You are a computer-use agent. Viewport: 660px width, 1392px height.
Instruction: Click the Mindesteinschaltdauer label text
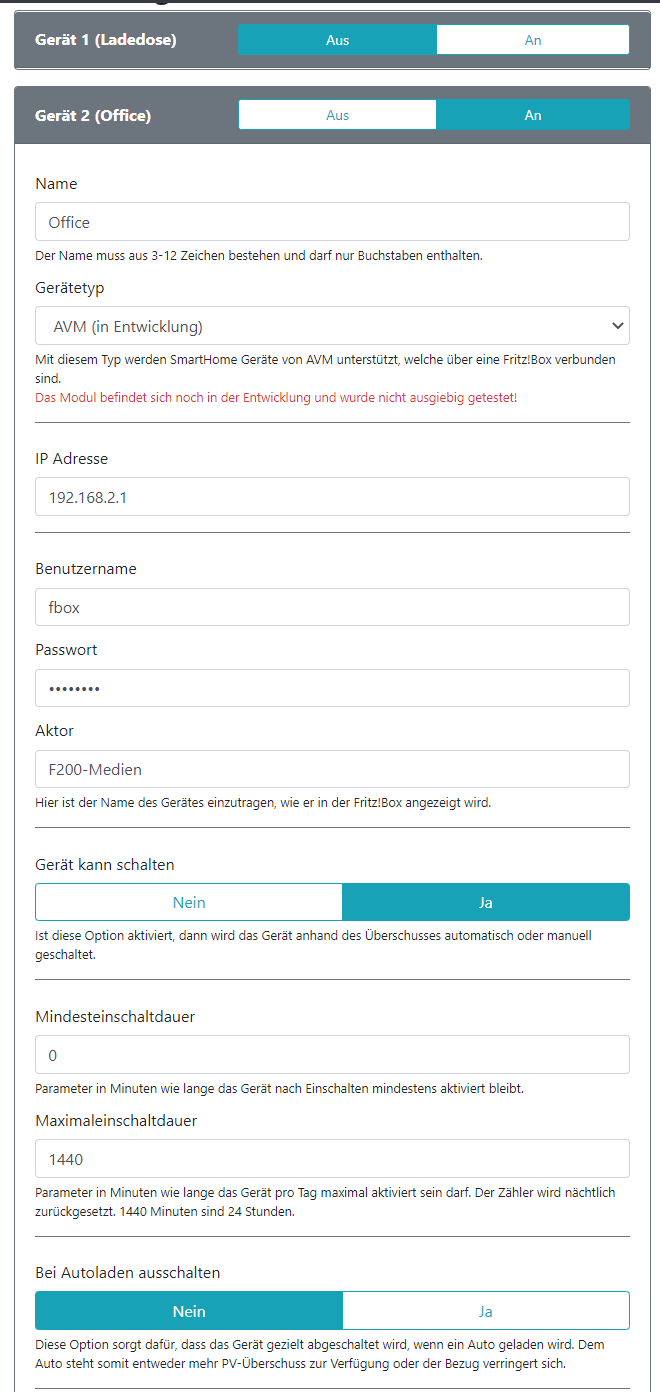pos(115,1017)
